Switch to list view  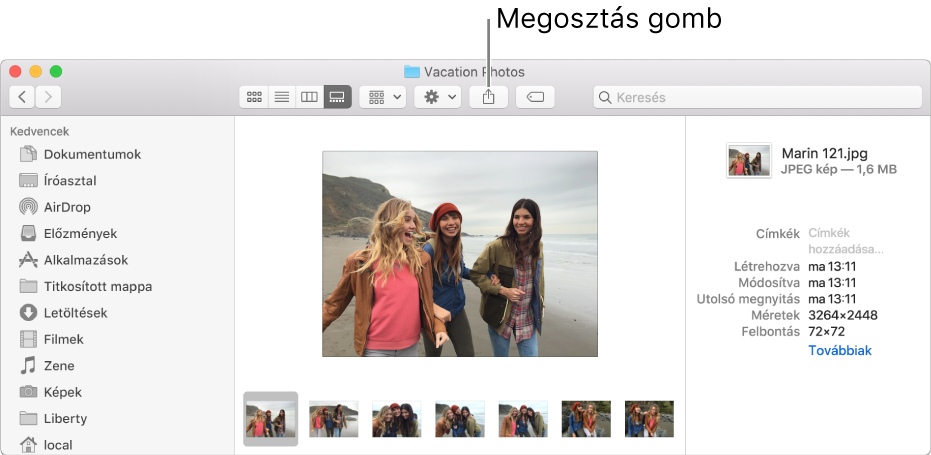click(282, 97)
